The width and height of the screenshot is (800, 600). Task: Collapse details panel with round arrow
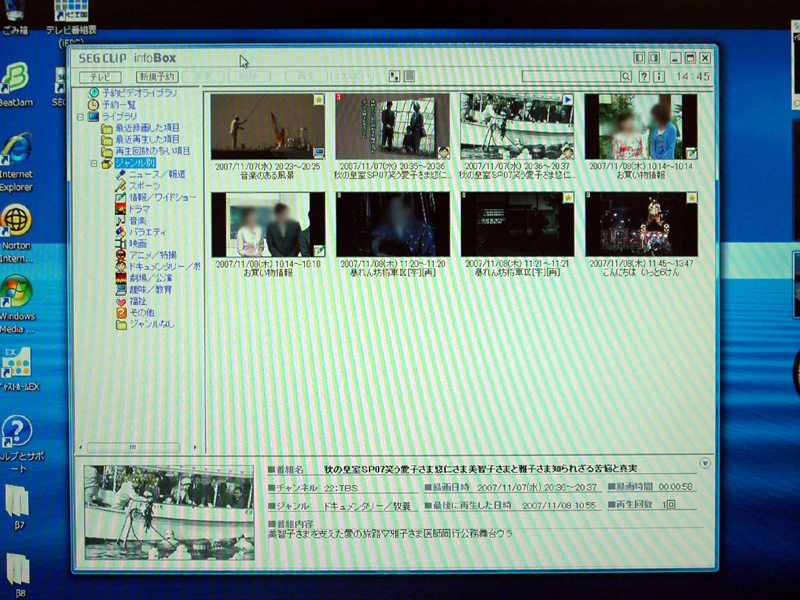tap(704, 463)
